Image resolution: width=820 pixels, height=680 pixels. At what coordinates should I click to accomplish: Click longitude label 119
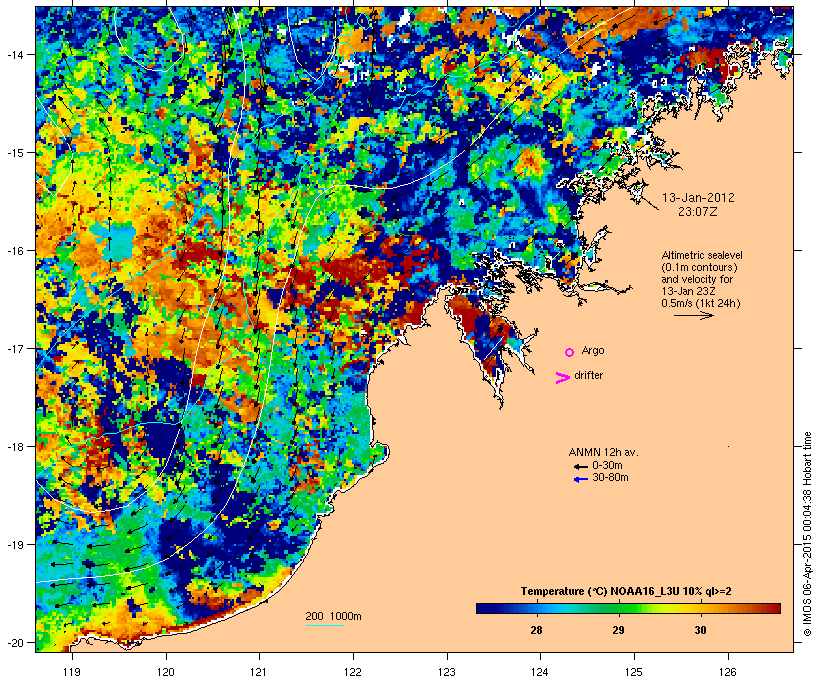72,672
